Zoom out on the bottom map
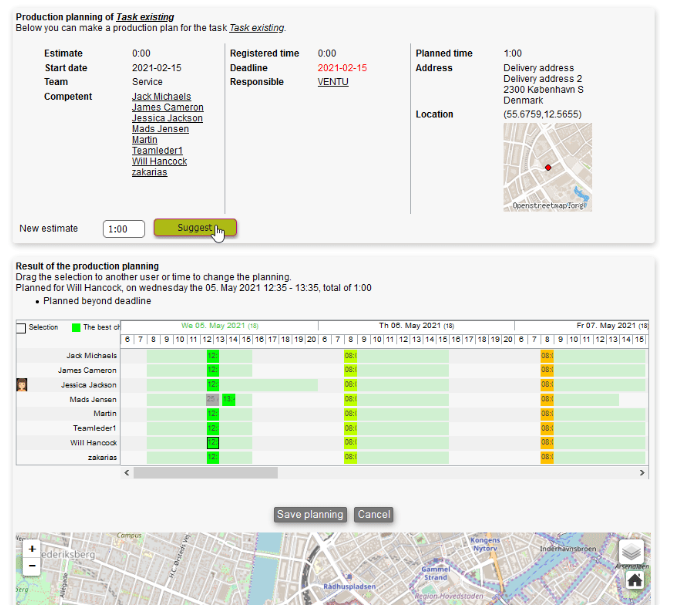The width and height of the screenshot is (673, 609). click(32, 566)
